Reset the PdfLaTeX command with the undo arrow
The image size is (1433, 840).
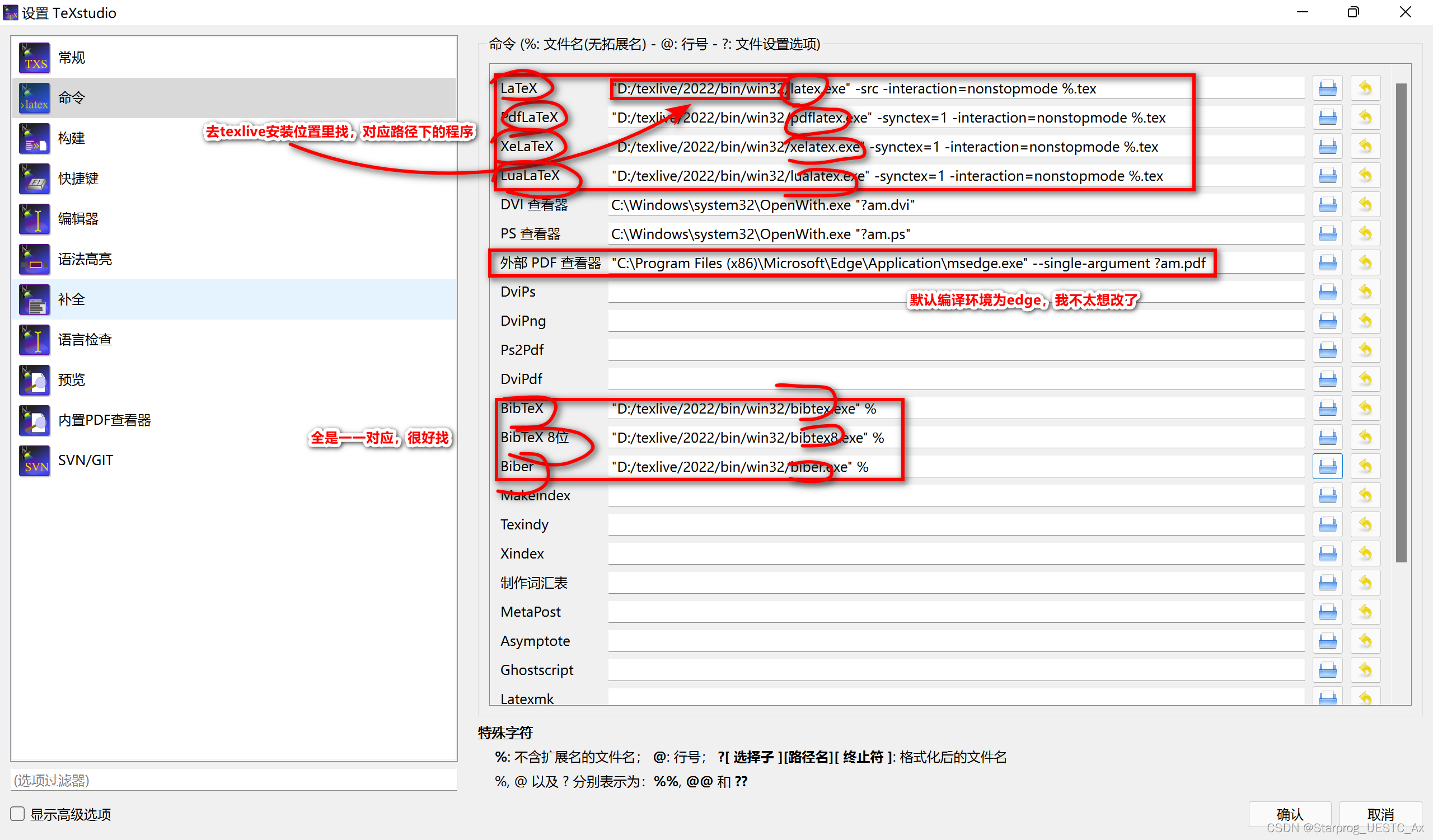click(1365, 117)
